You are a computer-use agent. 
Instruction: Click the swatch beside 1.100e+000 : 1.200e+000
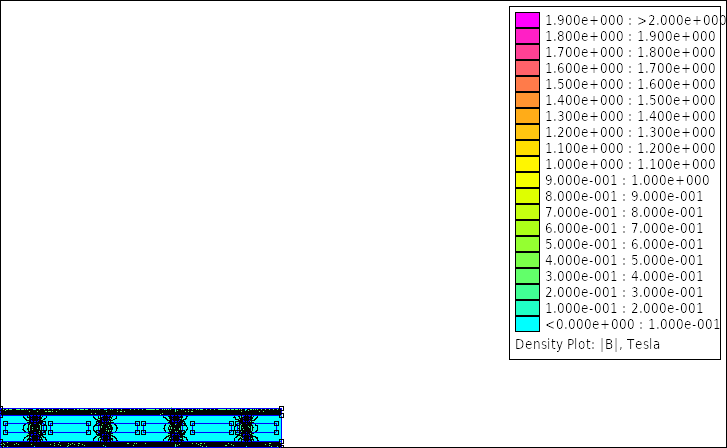click(528, 148)
